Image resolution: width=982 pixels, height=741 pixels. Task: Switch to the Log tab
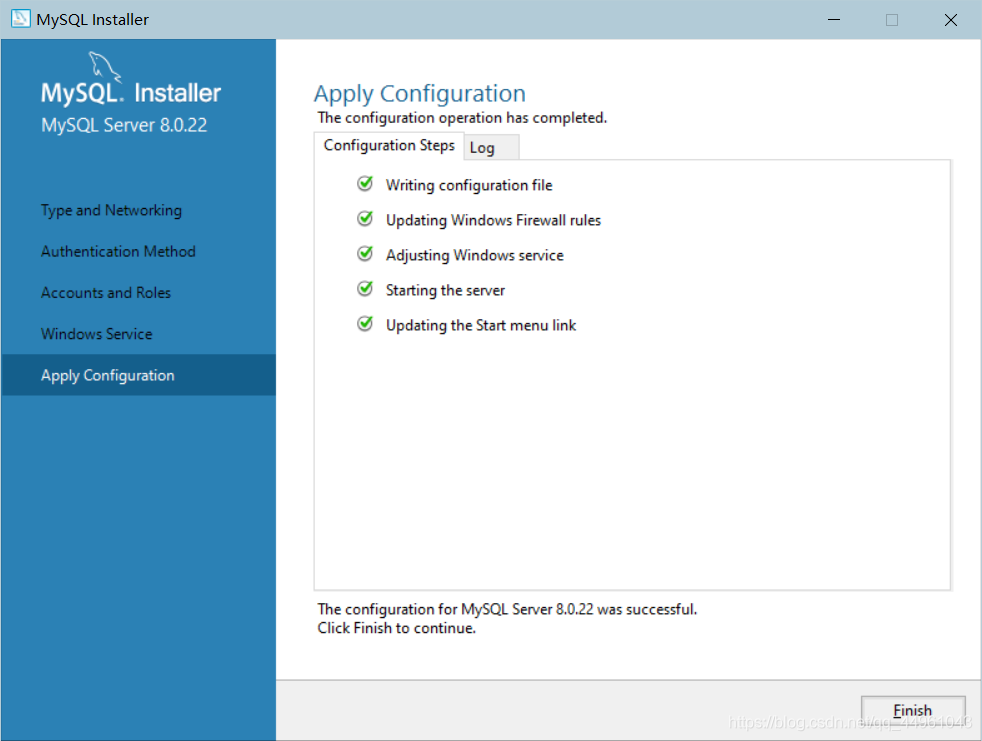[x=483, y=147]
